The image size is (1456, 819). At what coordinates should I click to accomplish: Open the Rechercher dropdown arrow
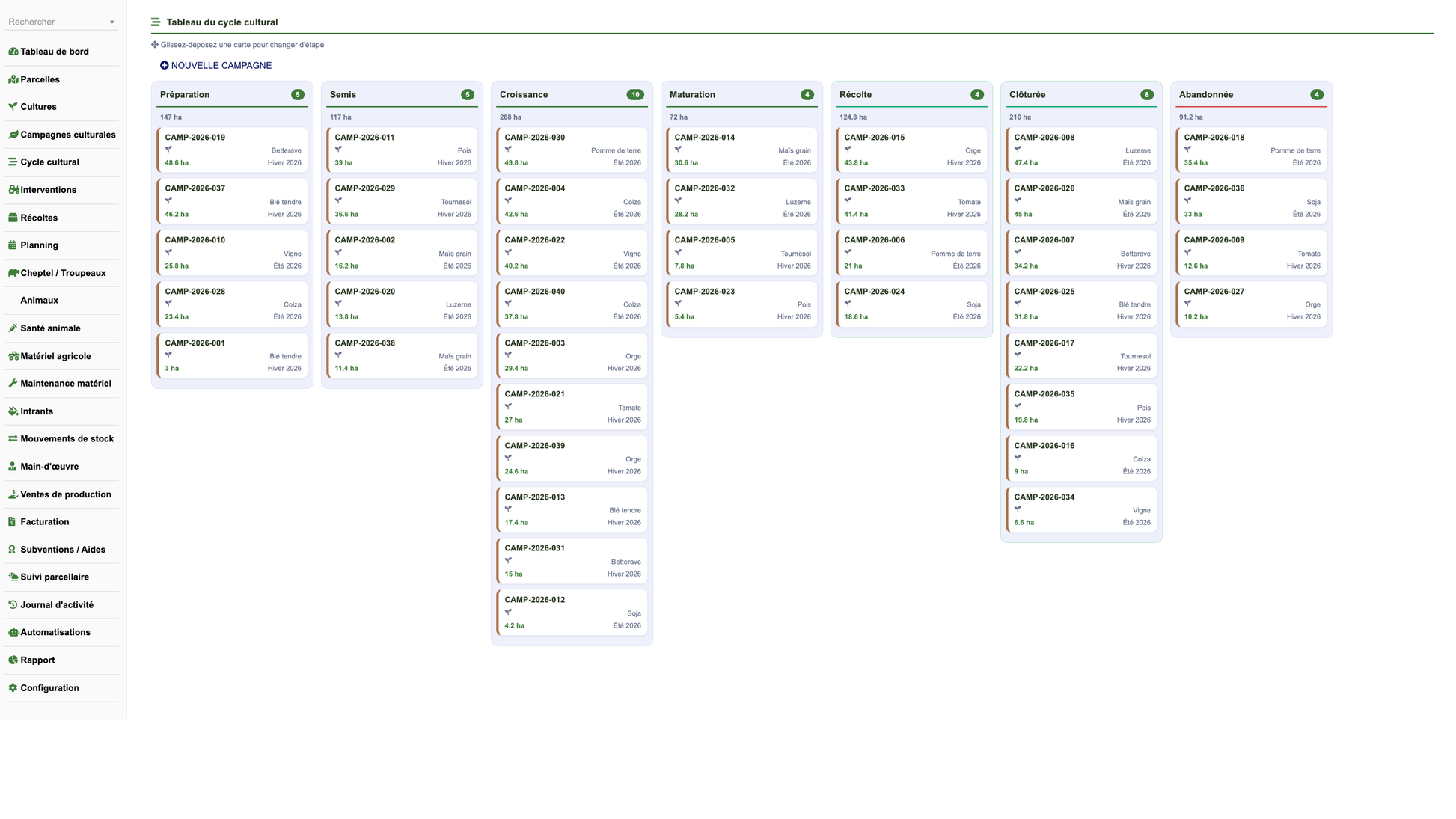point(112,22)
